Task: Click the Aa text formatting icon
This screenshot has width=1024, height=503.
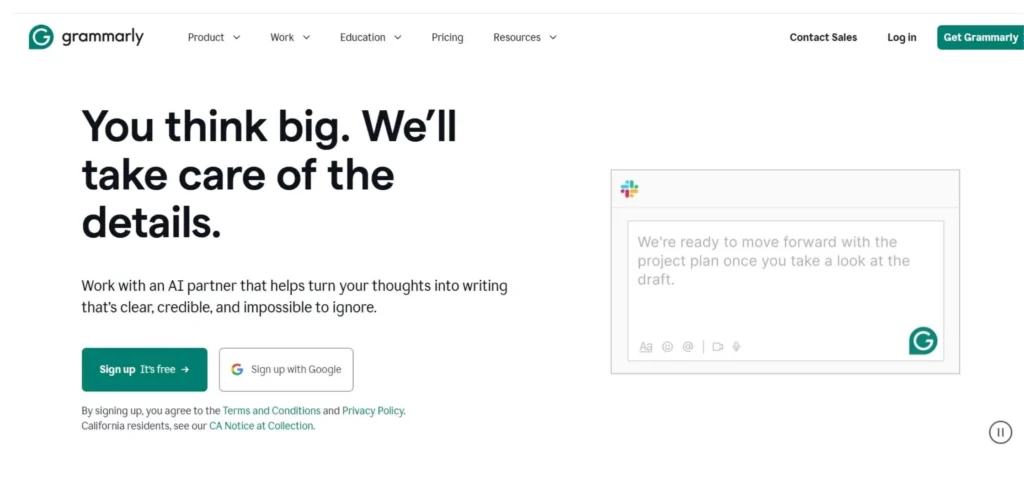Action: click(x=646, y=347)
